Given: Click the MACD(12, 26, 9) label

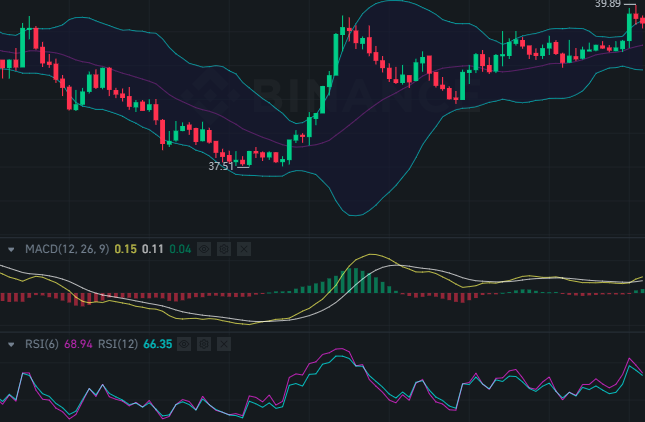Looking at the screenshot, I should 67,249.
